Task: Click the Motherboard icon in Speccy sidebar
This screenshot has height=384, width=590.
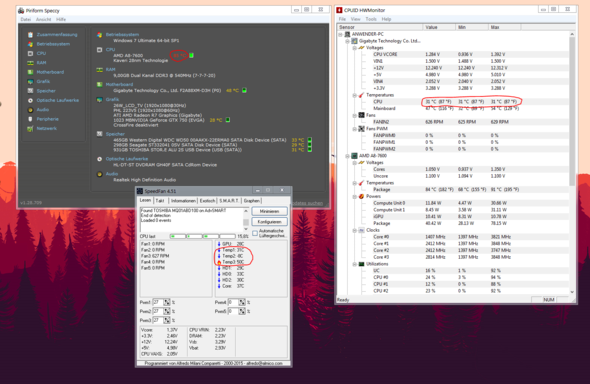Action: [x=30, y=72]
